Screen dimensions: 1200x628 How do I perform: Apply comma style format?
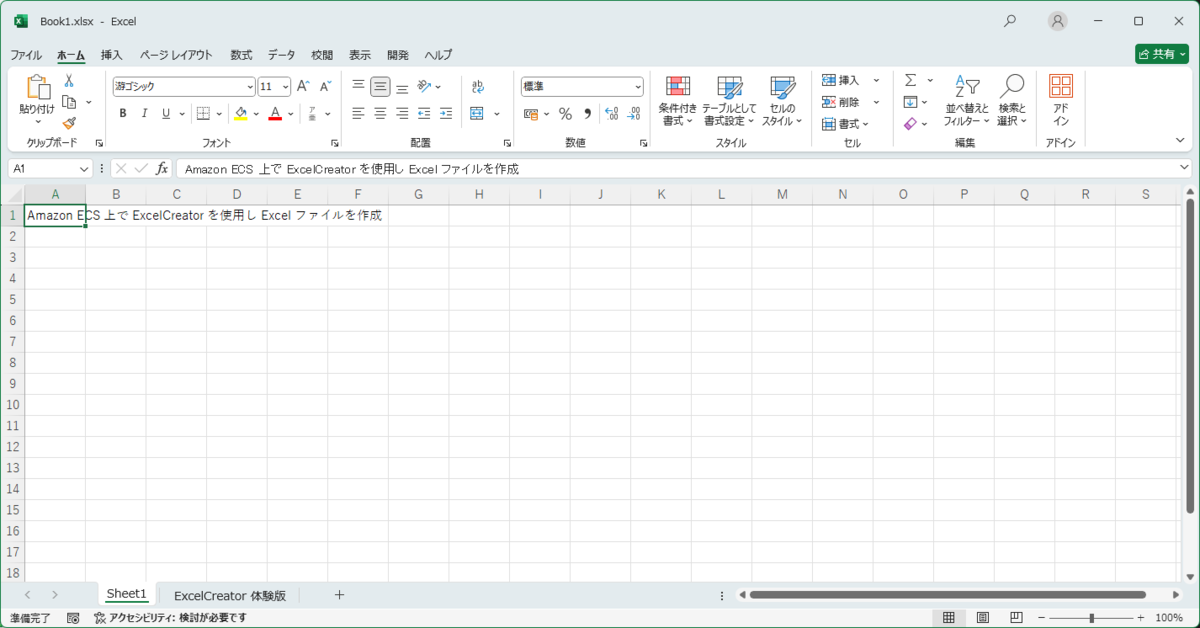tap(587, 113)
